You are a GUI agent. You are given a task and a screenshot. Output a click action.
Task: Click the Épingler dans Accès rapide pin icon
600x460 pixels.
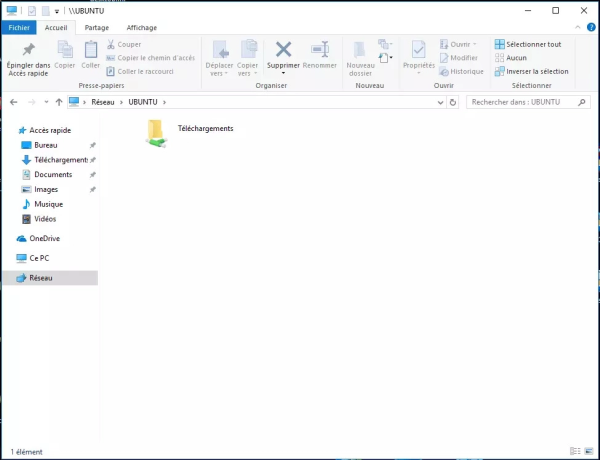(x=28, y=50)
